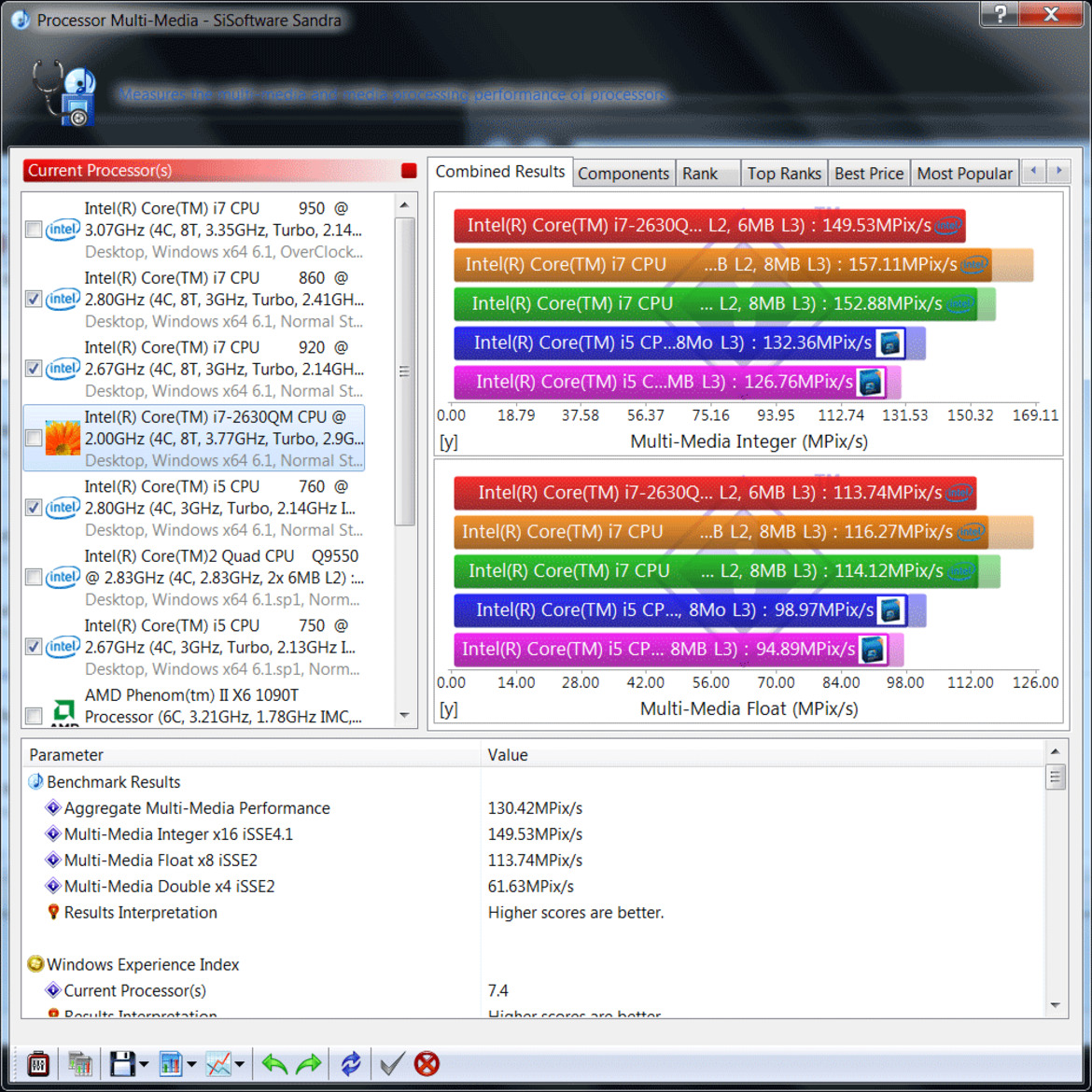Click the Value column header
This screenshot has width=1092, height=1092.
coord(763,755)
